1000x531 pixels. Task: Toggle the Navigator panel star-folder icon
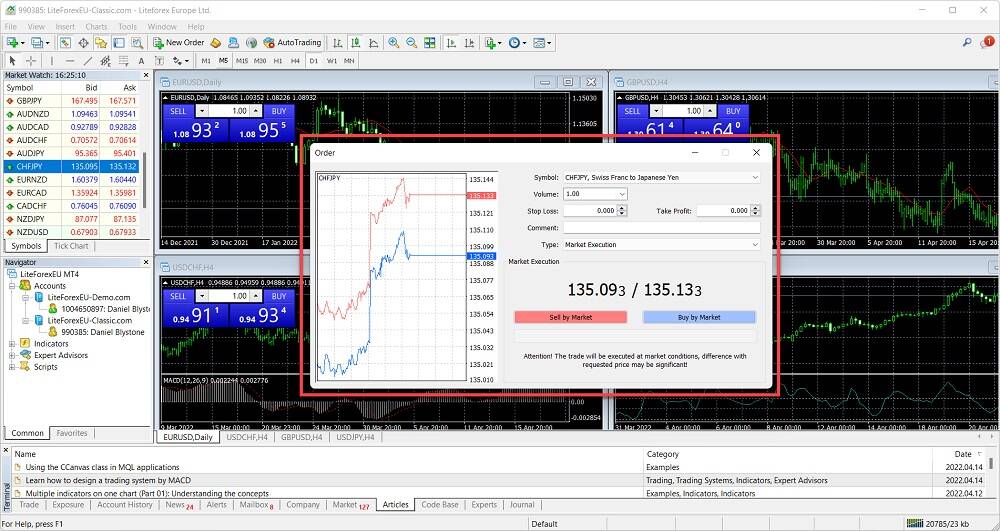click(101, 43)
